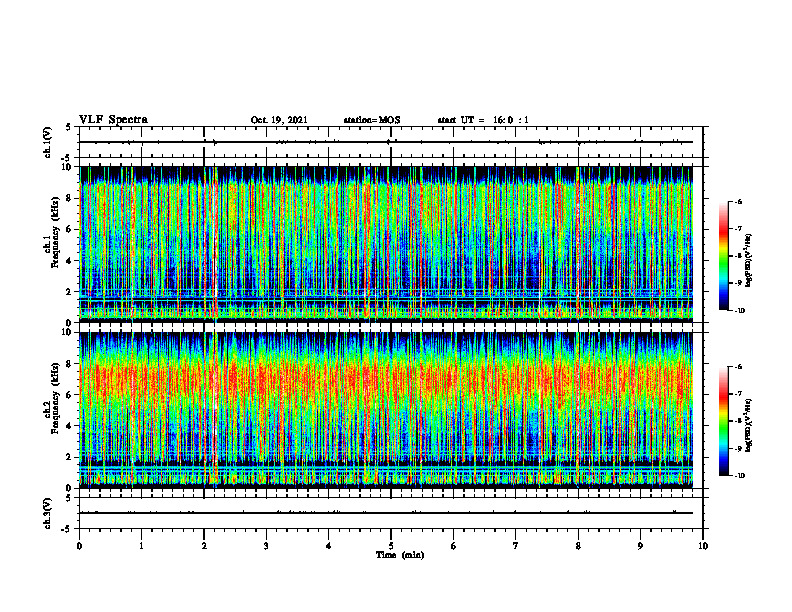Click the "VLF Spectra" plot title
The width and height of the screenshot is (792, 612).
(113, 120)
